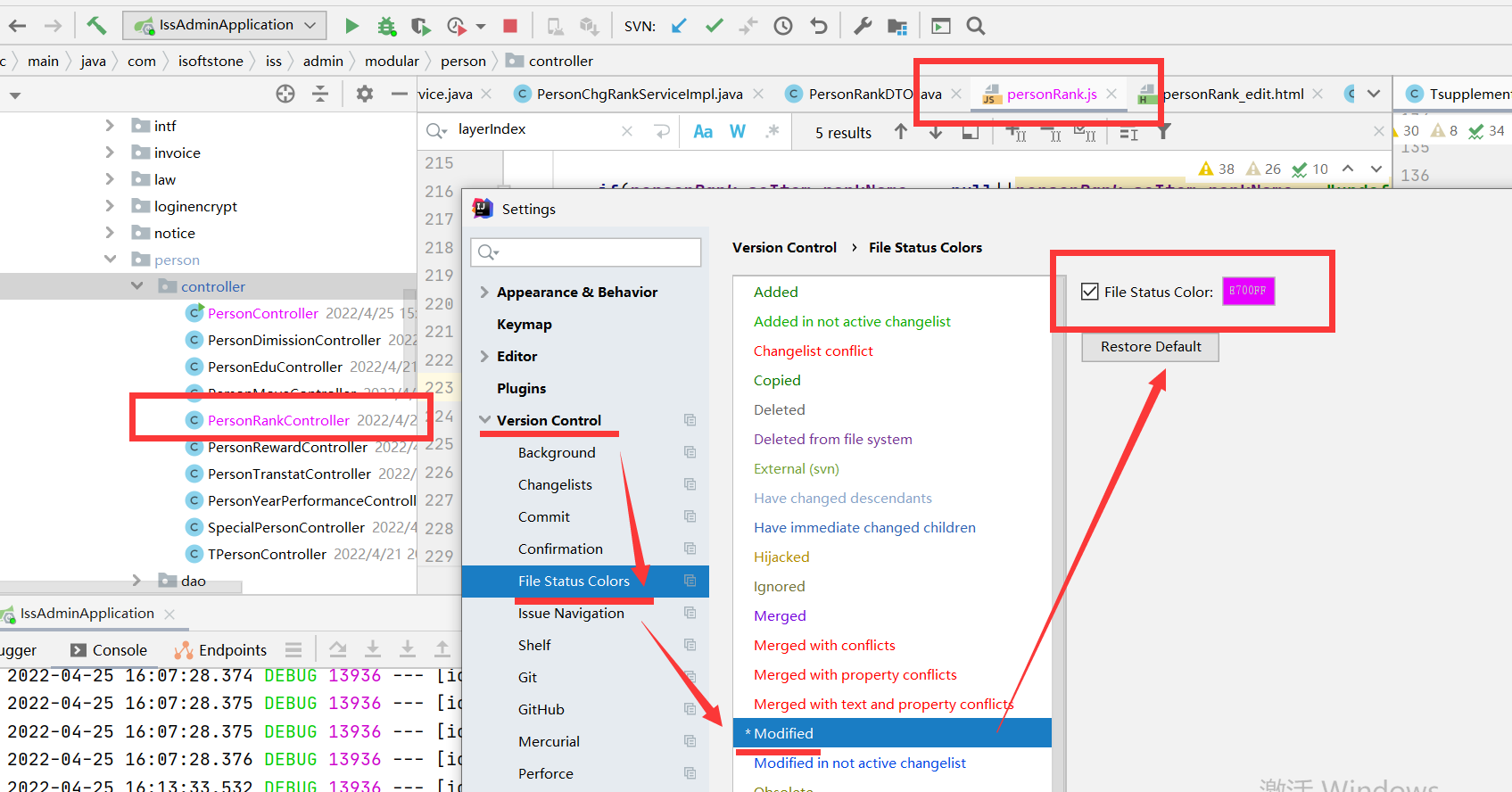The height and width of the screenshot is (792, 1512).
Task: Expand the intf folder in project tree
Action: click(x=110, y=126)
